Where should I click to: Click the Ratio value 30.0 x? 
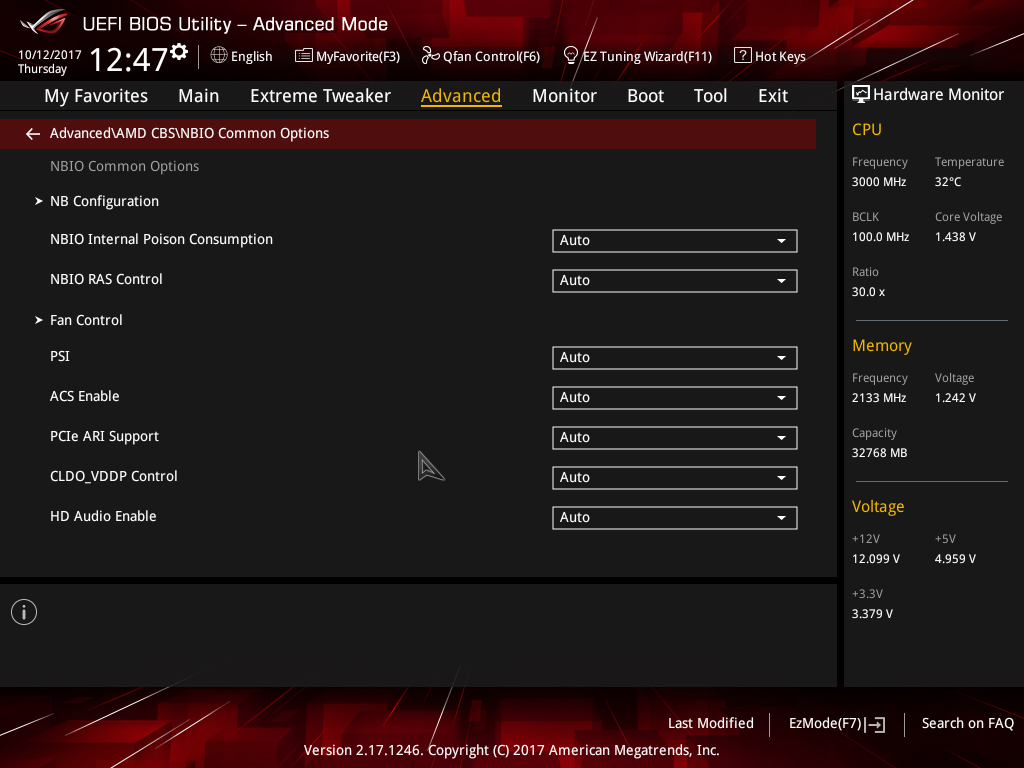(868, 292)
